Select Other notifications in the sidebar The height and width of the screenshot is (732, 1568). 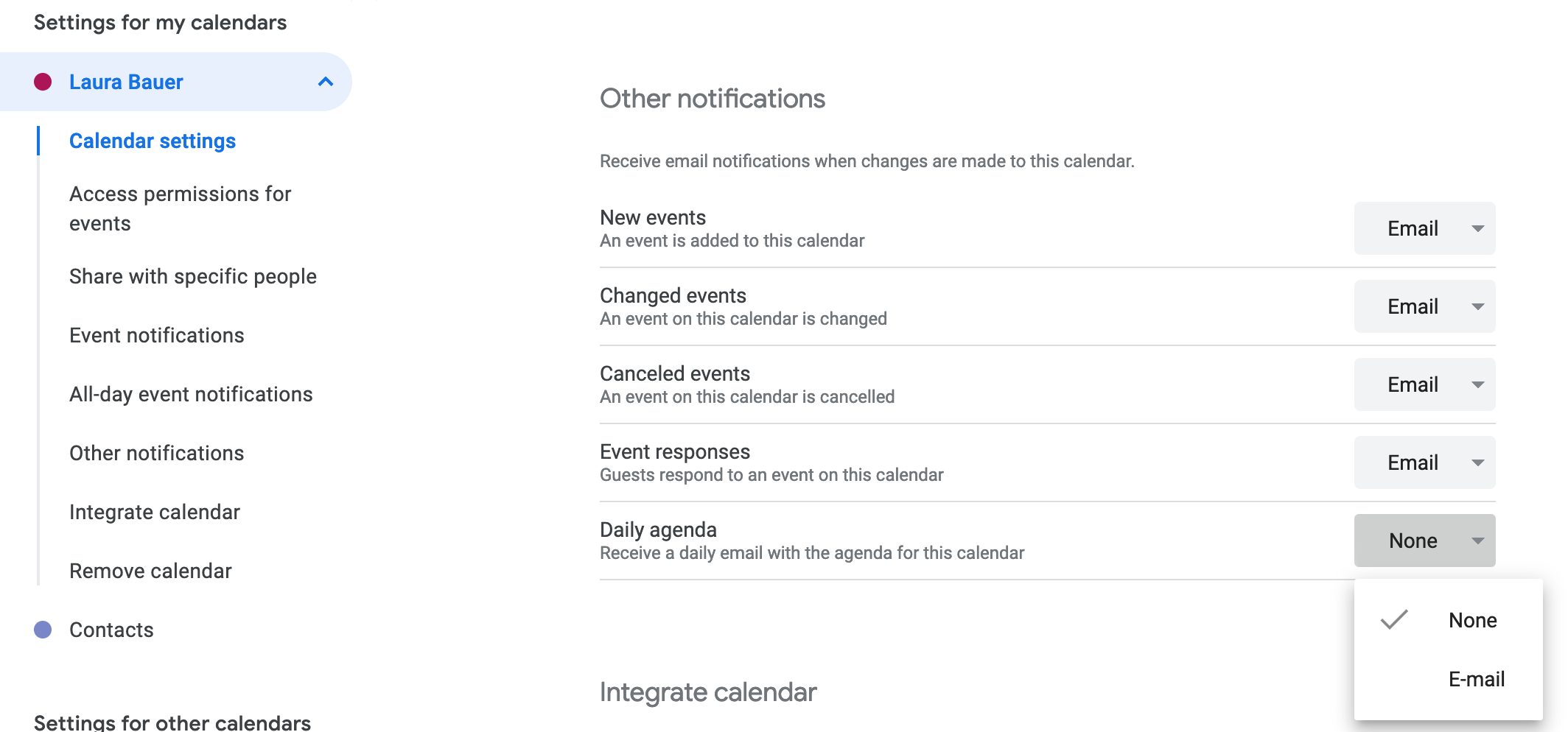click(156, 453)
